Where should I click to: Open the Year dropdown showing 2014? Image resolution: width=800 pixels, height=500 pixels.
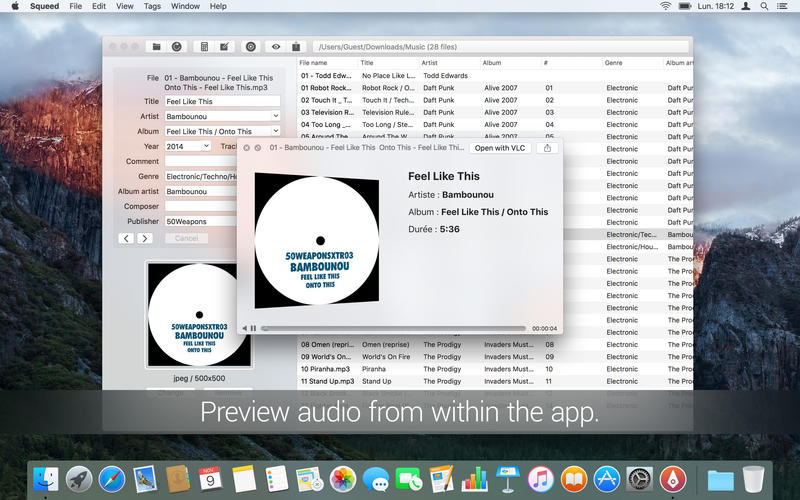pyautogui.click(x=206, y=146)
